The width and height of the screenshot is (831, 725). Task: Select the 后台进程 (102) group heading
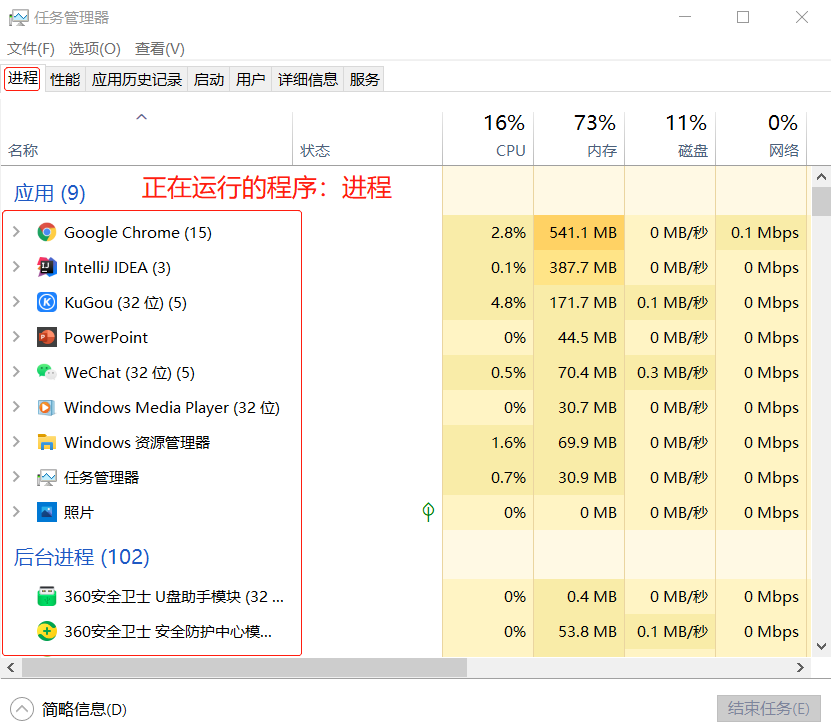click(x=81, y=557)
